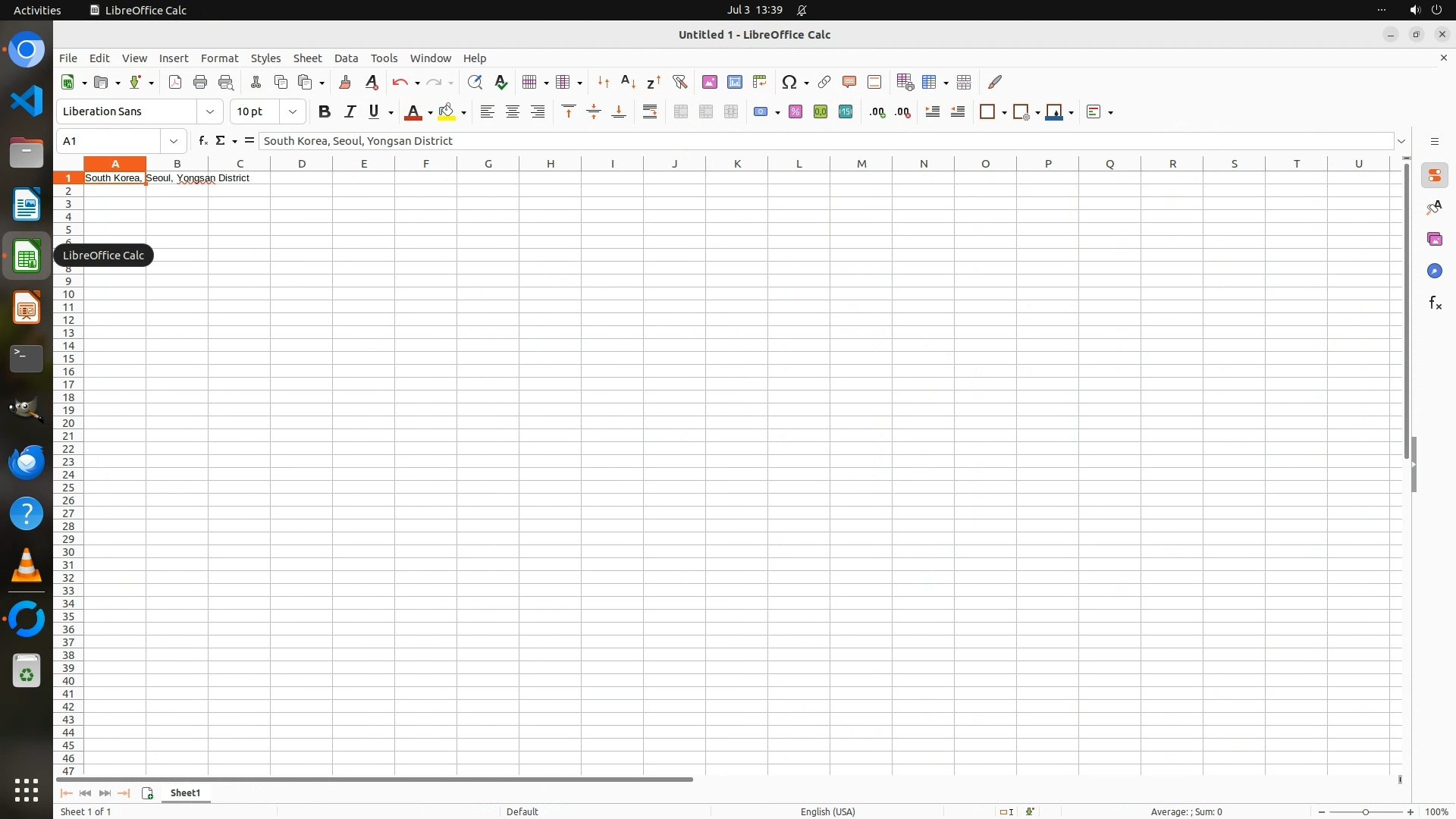Click the AutoFilter icon
1456x819 pixels.
click(x=679, y=82)
